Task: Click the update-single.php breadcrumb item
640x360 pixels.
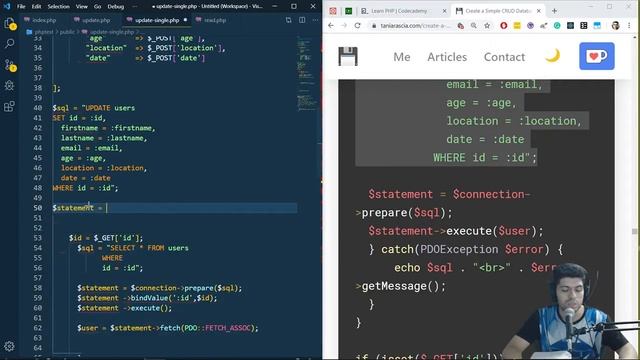Action: point(111,31)
